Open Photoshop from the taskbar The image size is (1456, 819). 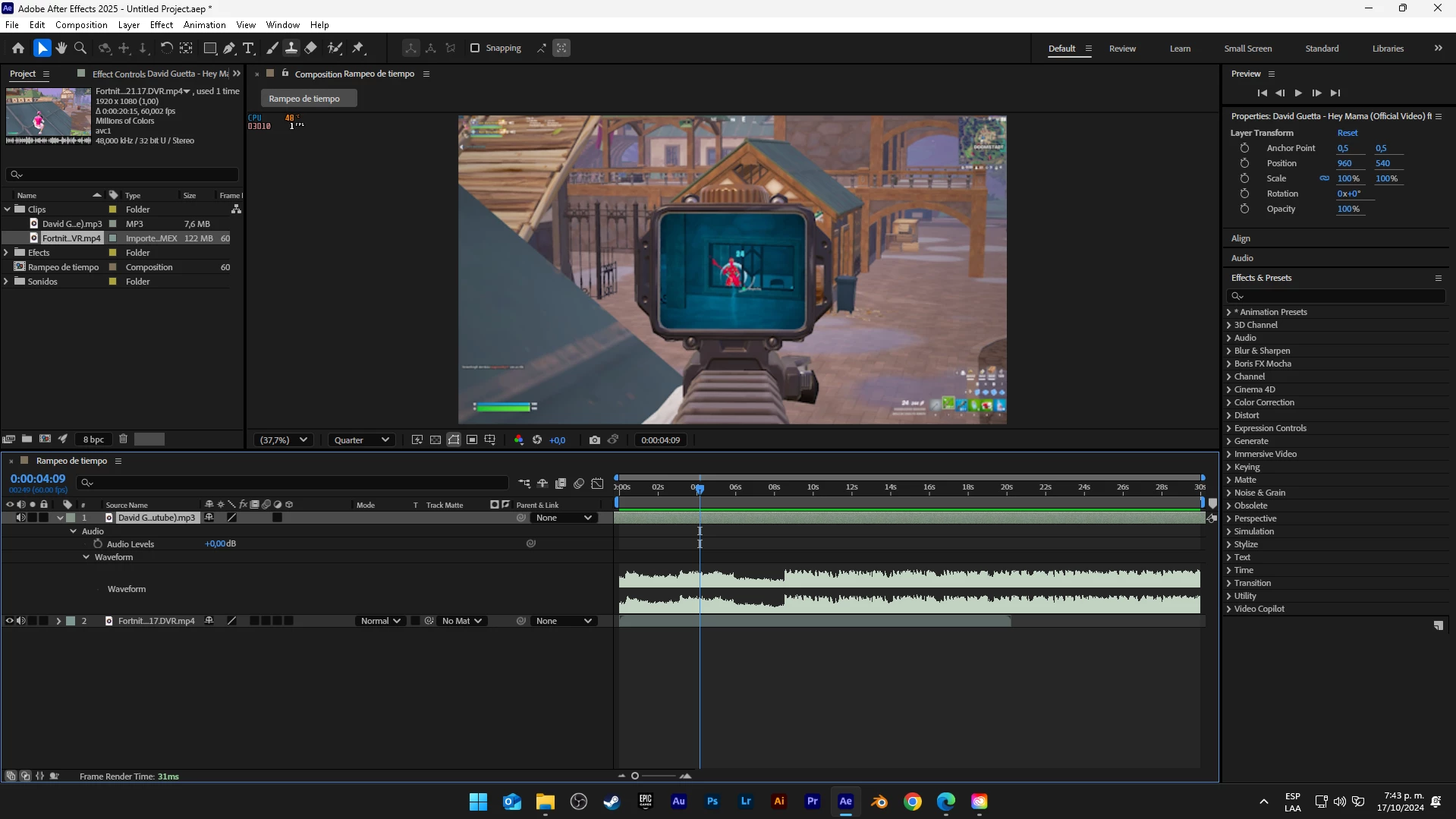point(712,802)
